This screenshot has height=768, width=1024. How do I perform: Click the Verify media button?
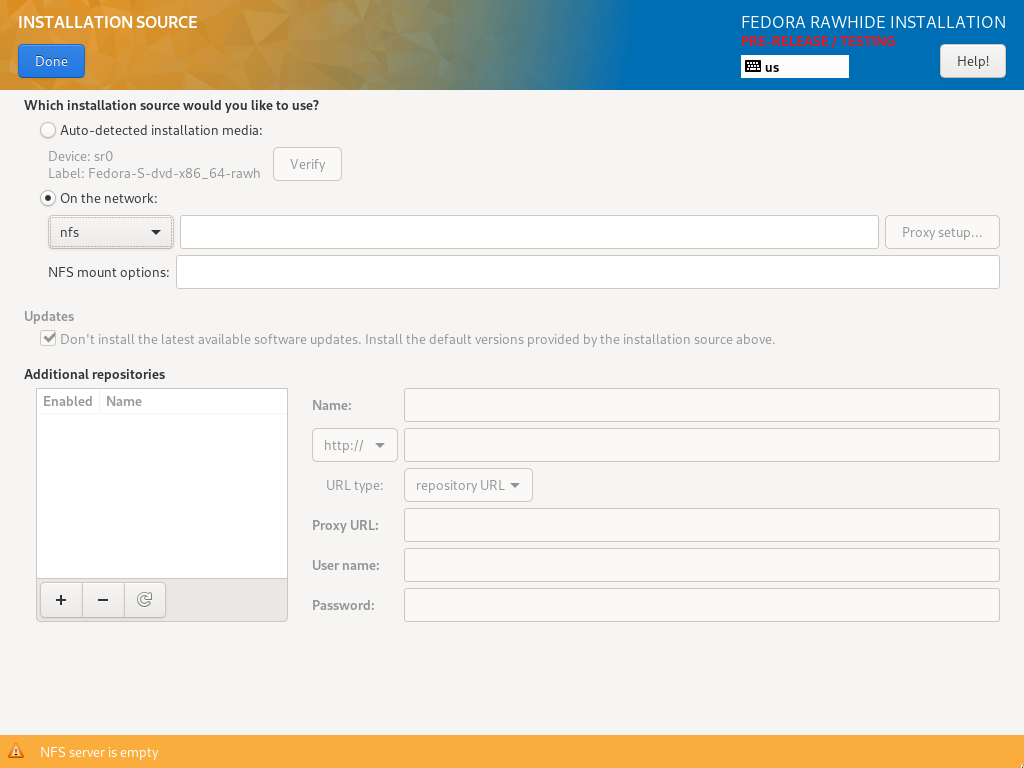pos(308,164)
